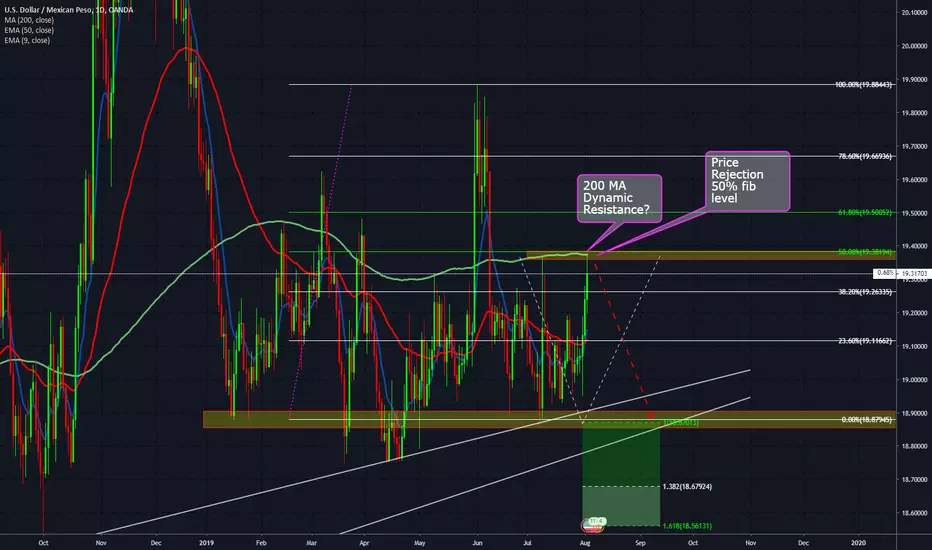Select the EMA (50, close) indicator legend
This screenshot has width=932, height=550.
click(29, 30)
